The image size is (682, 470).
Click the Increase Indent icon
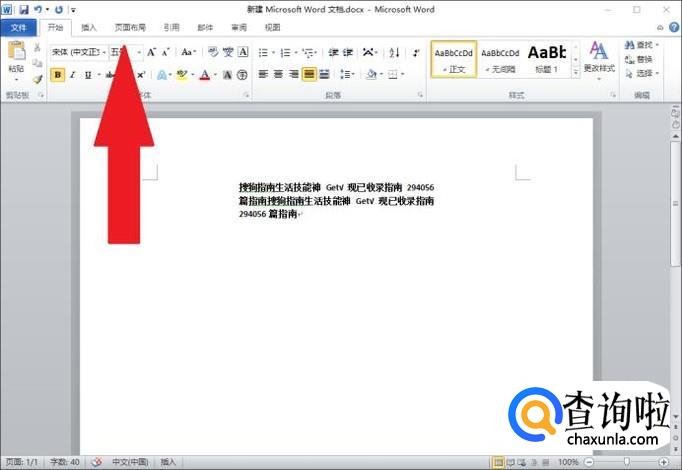tap(348, 52)
